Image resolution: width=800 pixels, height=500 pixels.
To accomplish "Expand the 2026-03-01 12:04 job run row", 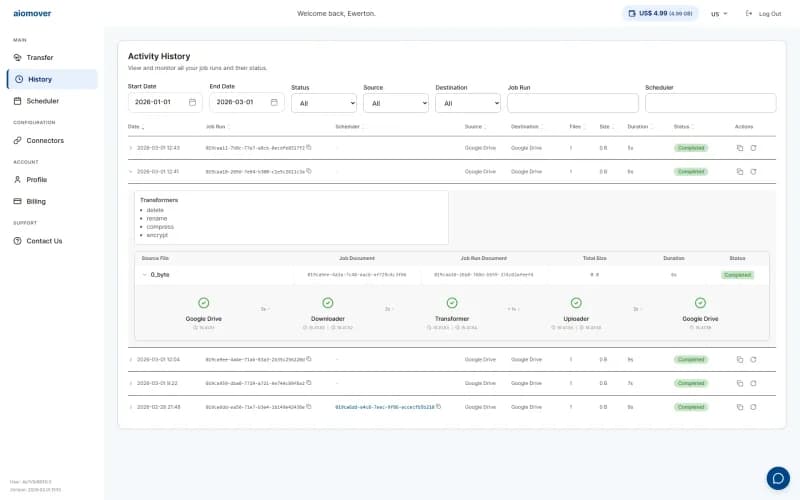I will click(x=131, y=360).
